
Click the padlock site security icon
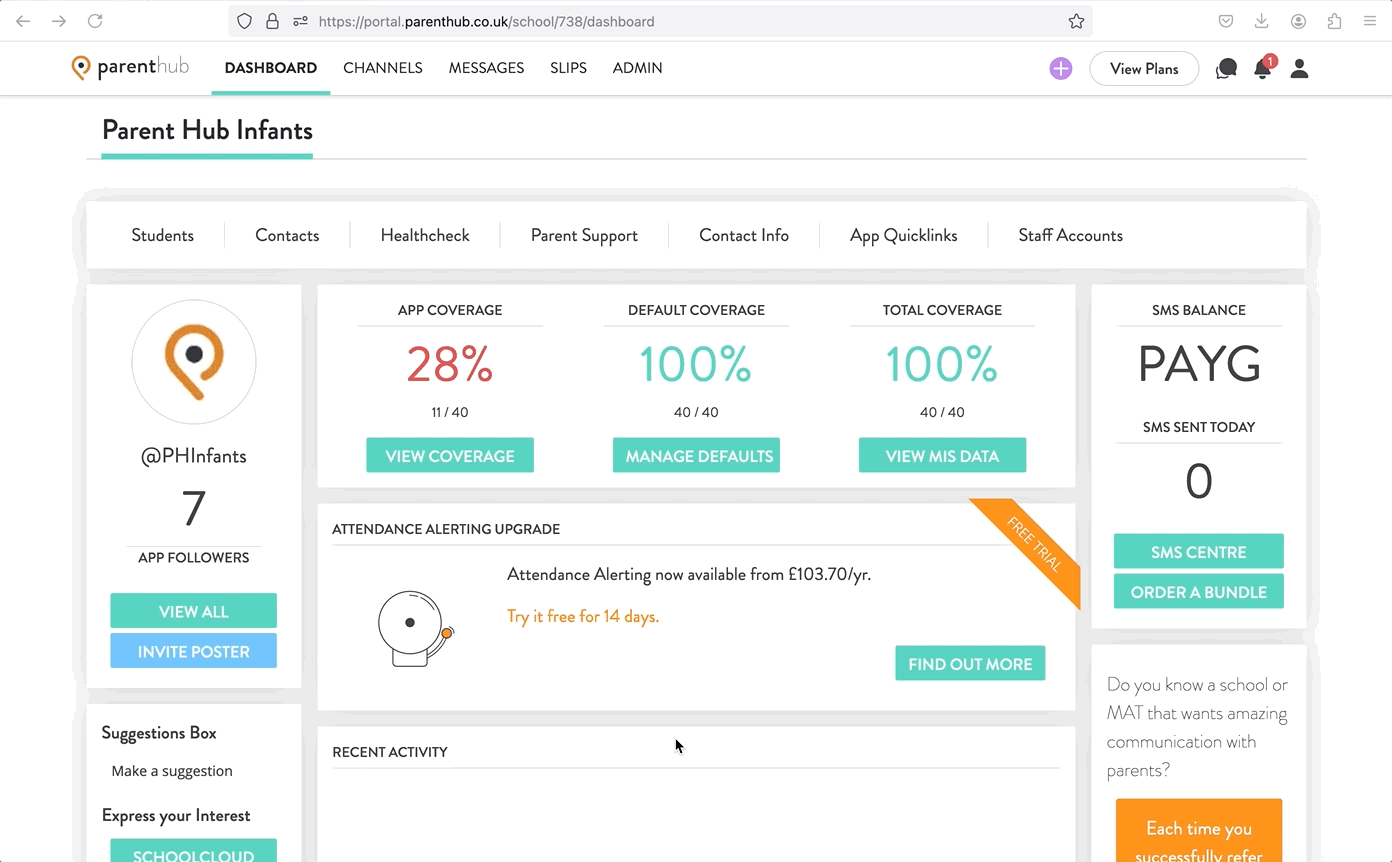pos(272,21)
